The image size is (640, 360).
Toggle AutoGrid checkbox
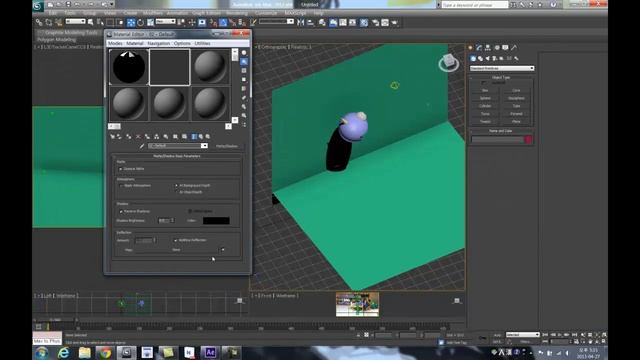tap(484, 83)
